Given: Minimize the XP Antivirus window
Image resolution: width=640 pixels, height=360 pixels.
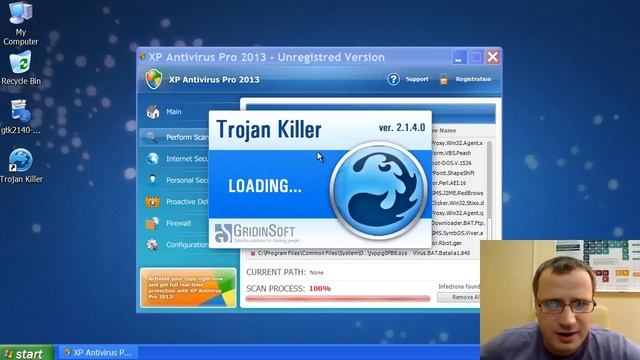Looking at the screenshot, I should pos(459,57).
